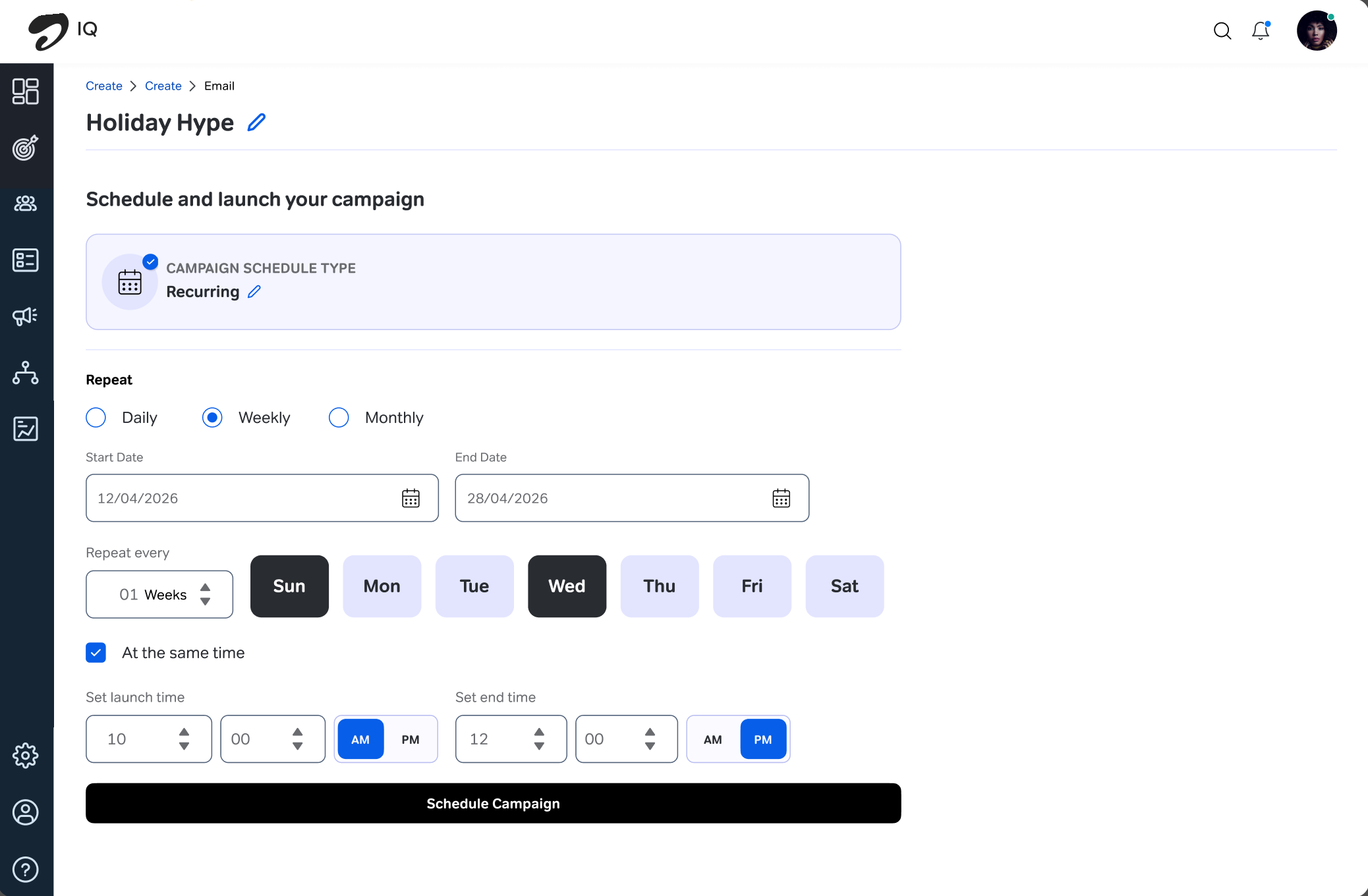Uncheck At the same time
Viewport: 1368px width, 896px height.
[96, 653]
